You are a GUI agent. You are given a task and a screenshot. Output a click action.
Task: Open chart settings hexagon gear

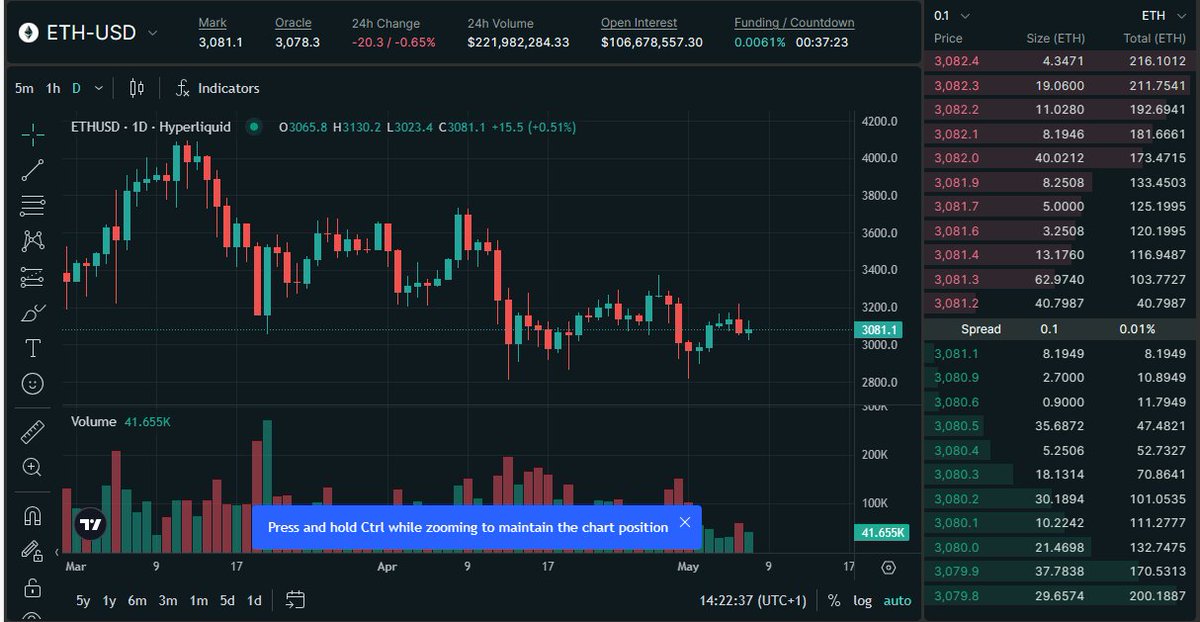pyautogui.click(x=889, y=568)
